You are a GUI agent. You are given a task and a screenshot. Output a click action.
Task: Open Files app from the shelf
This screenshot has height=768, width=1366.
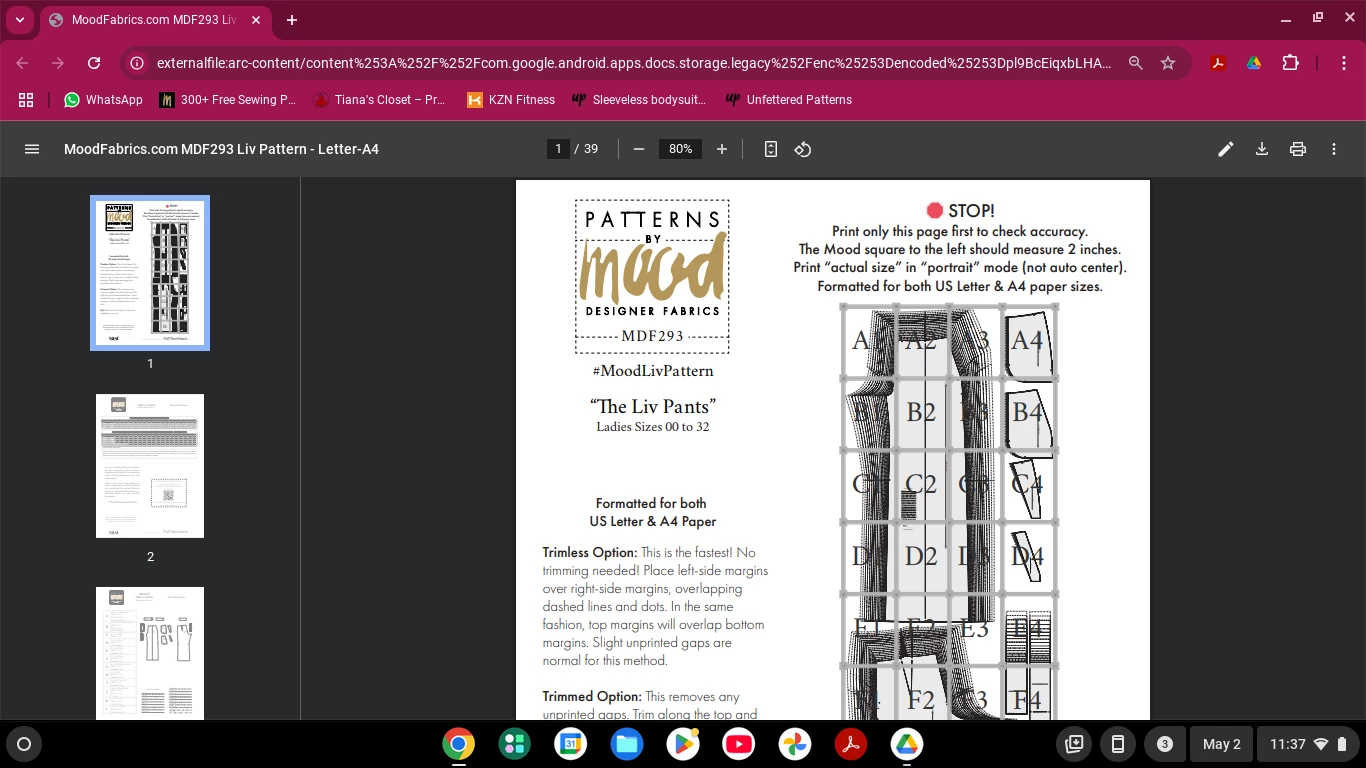(x=627, y=744)
